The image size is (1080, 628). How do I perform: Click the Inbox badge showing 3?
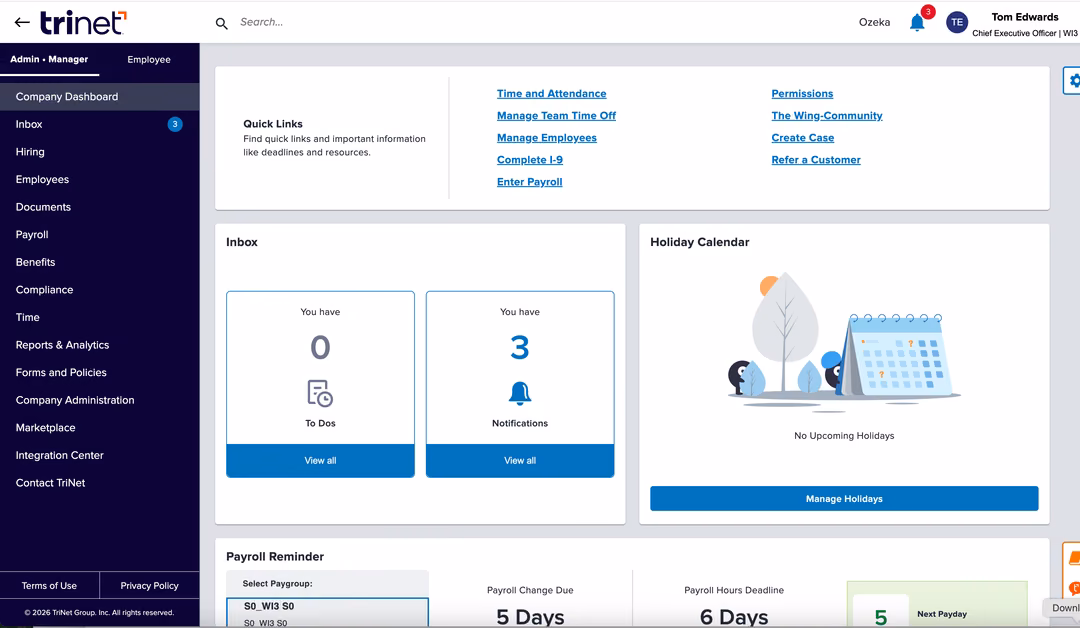click(175, 124)
